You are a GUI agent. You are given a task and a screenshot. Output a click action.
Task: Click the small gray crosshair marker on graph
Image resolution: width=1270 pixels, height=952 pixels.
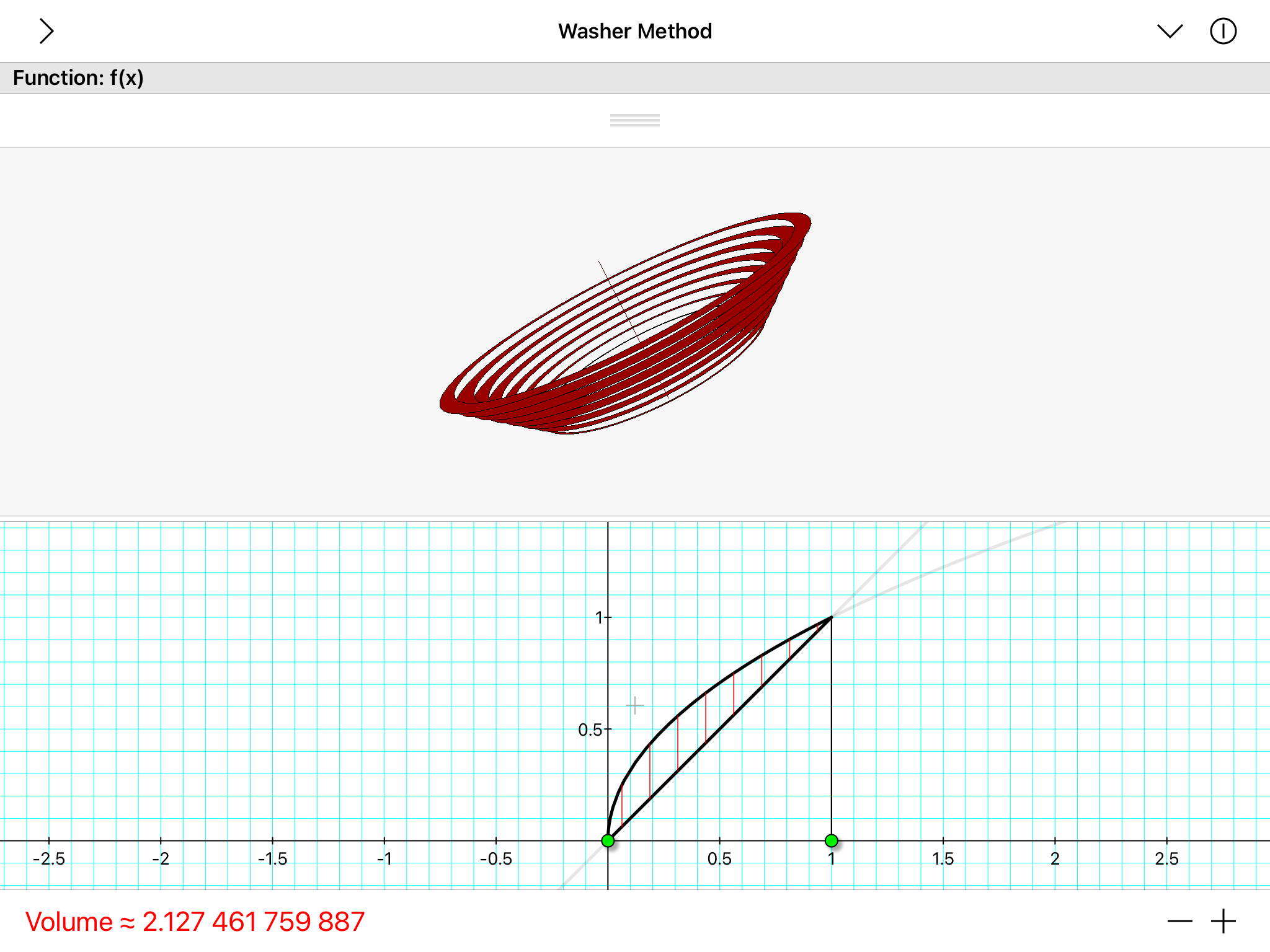[x=634, y=705]
